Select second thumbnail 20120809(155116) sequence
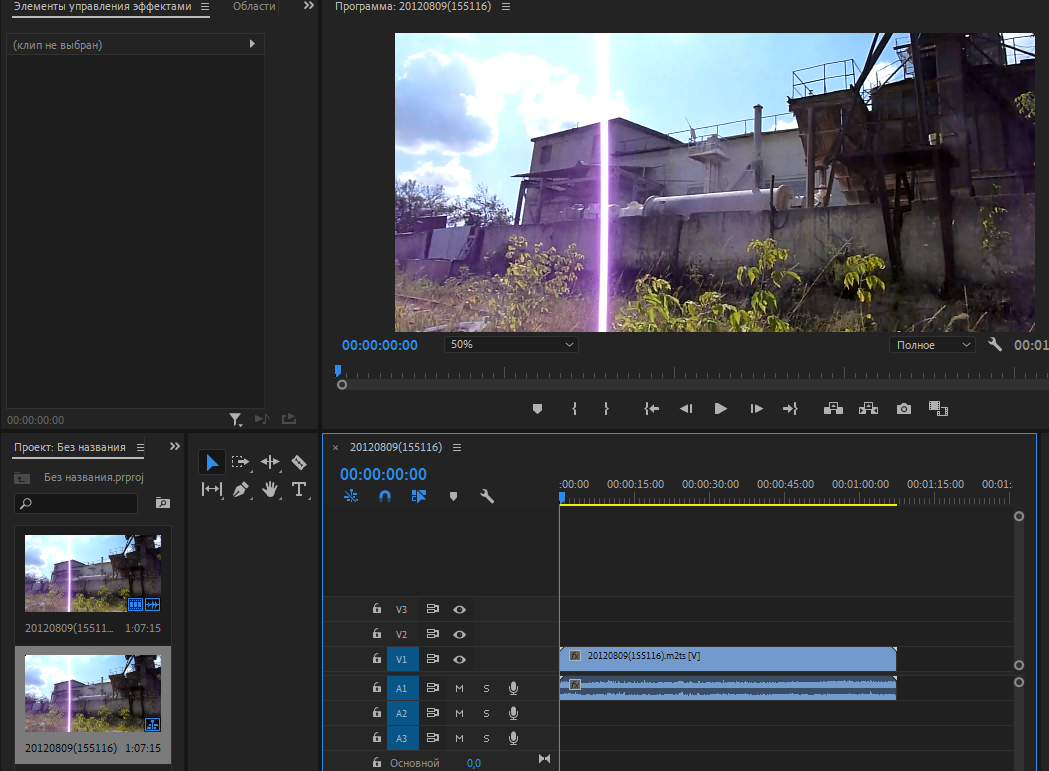 93,693
